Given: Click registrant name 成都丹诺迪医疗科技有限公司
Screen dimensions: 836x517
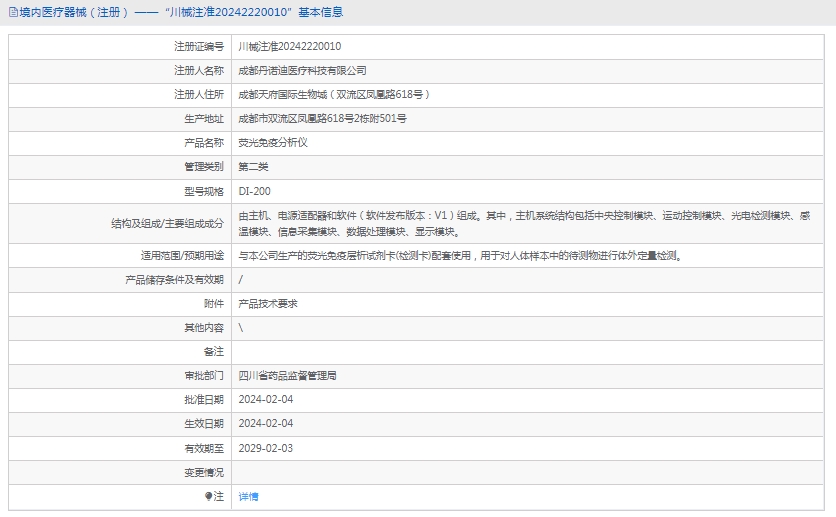Looking at the screenshot, I should 302,71.
